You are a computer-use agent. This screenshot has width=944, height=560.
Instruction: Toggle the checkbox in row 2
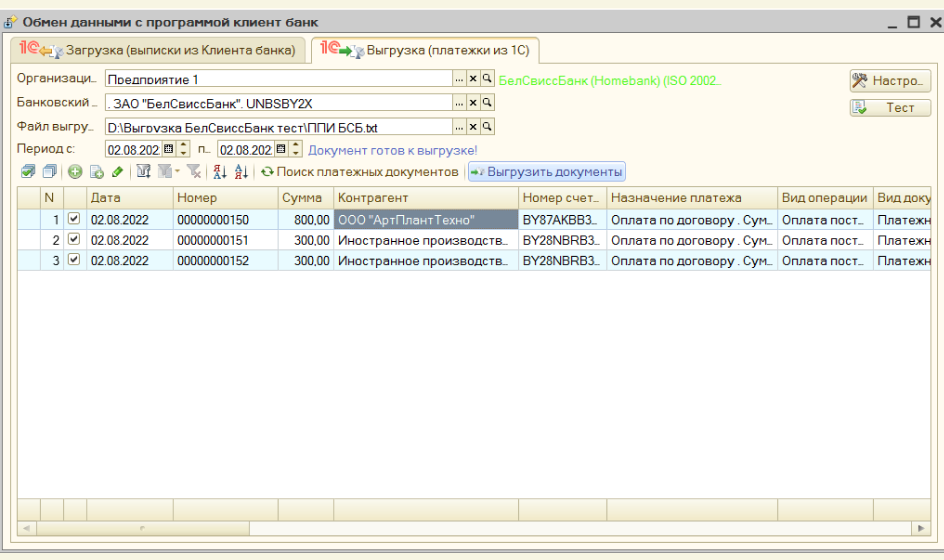click(73, 240)
